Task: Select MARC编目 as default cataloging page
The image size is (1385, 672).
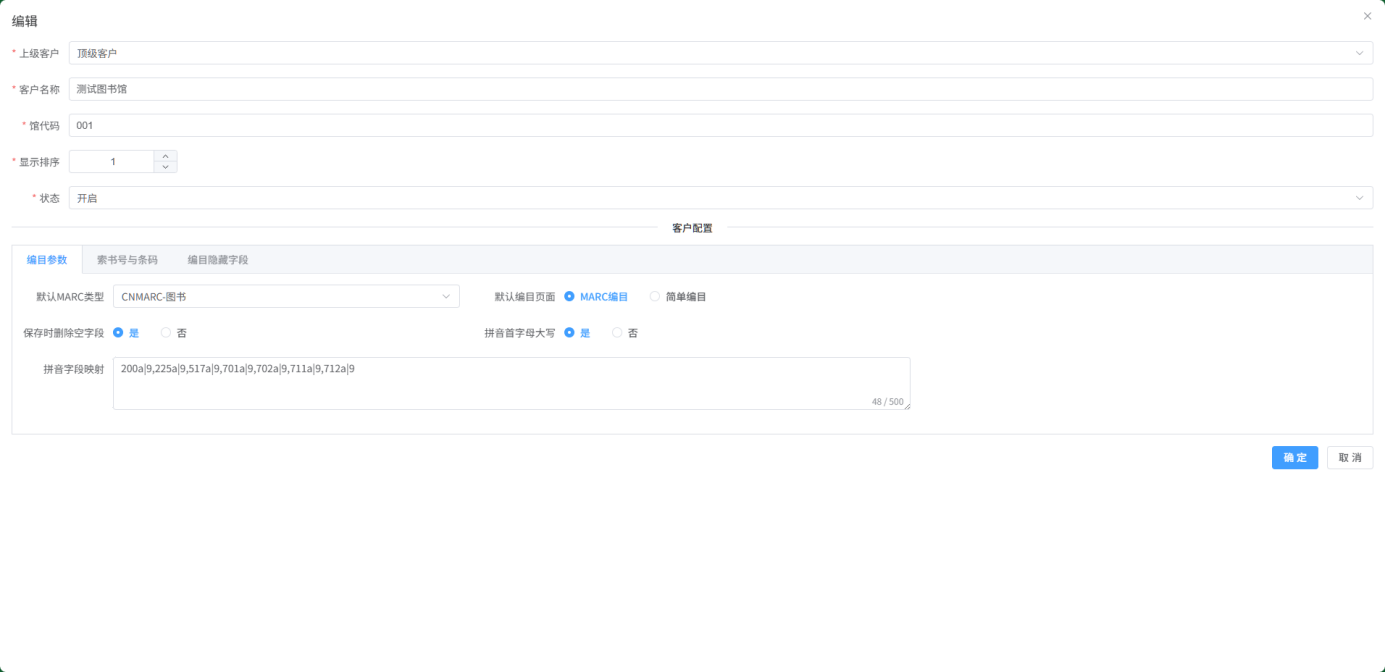Action: click(597, 296)
